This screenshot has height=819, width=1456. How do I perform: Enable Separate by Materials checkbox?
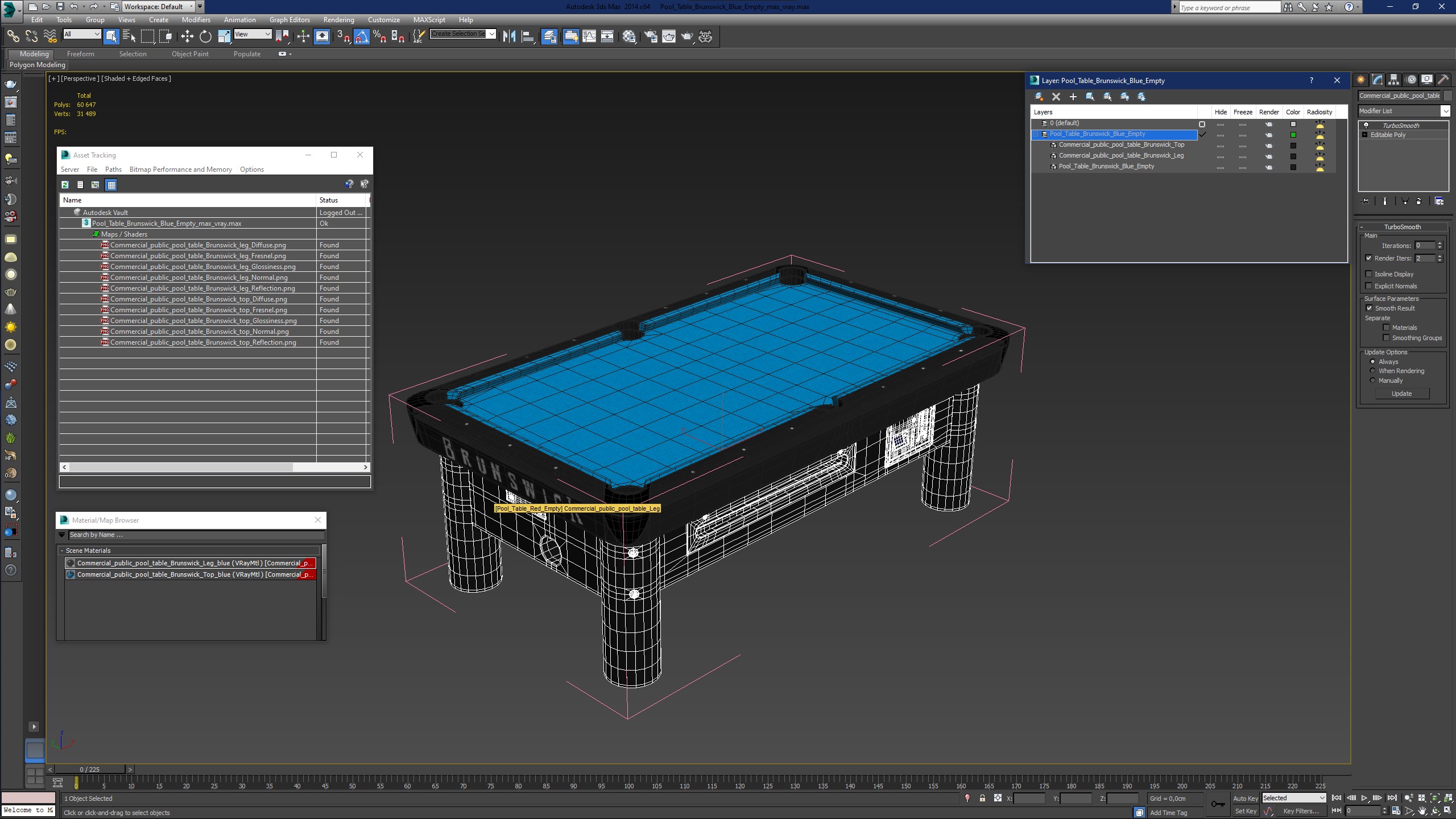pyautogui.click(x=1386, y=328)
